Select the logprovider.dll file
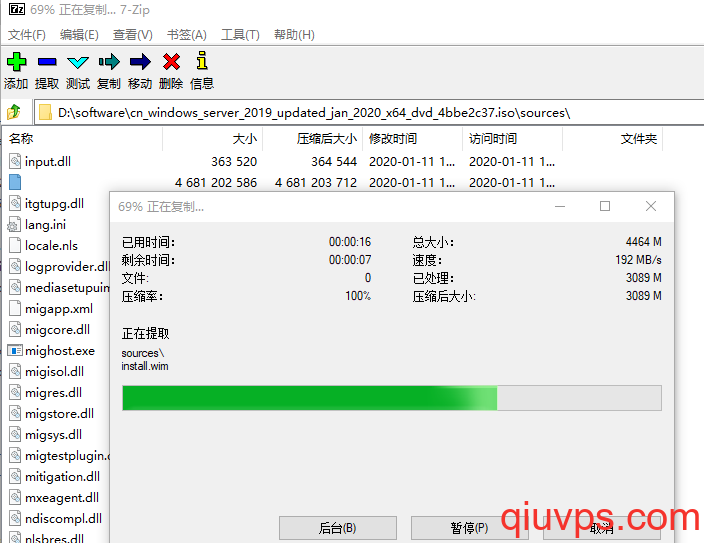Screen dimensions: 704x543 (67, 267)
